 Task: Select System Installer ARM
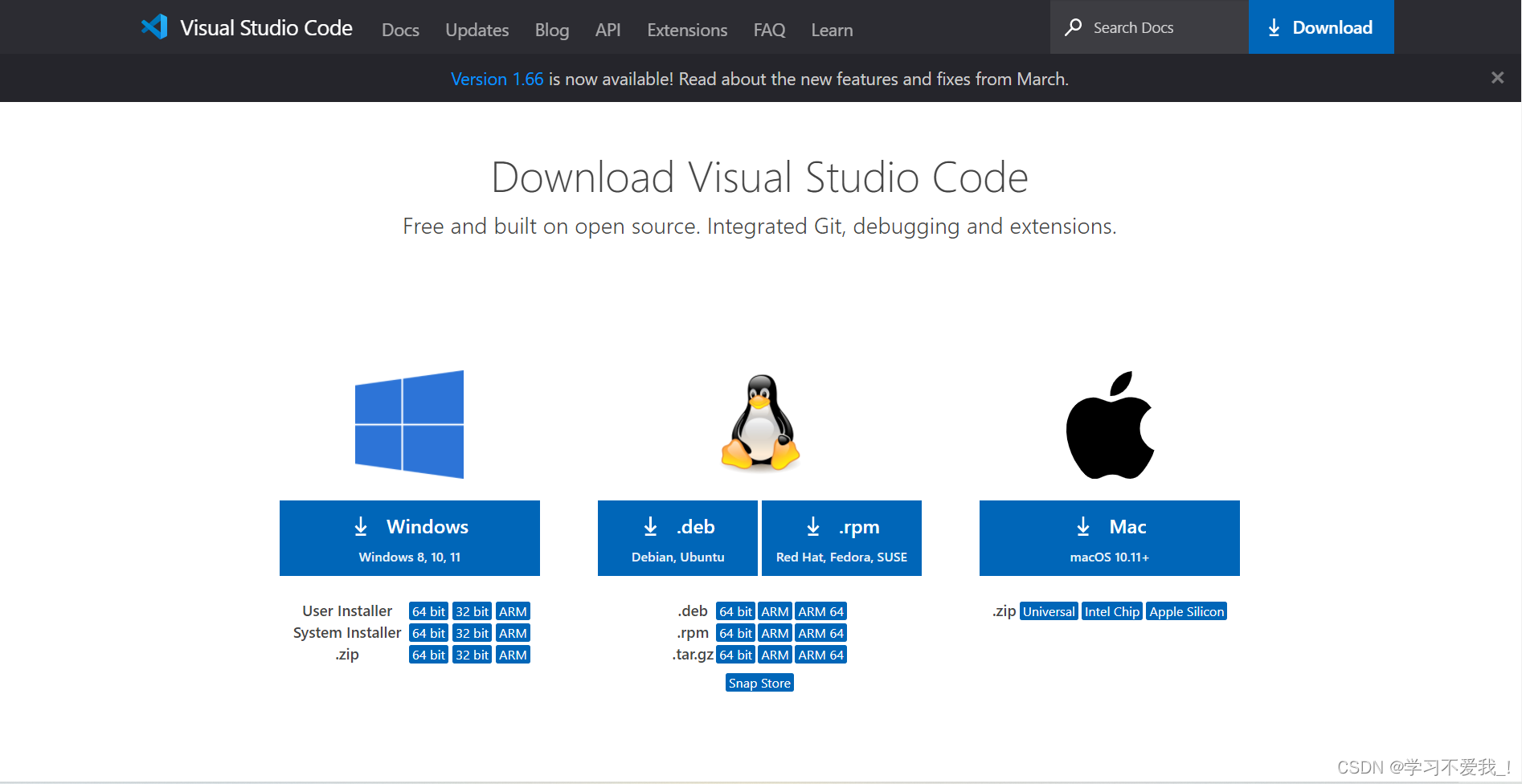(x=513, y=633)
